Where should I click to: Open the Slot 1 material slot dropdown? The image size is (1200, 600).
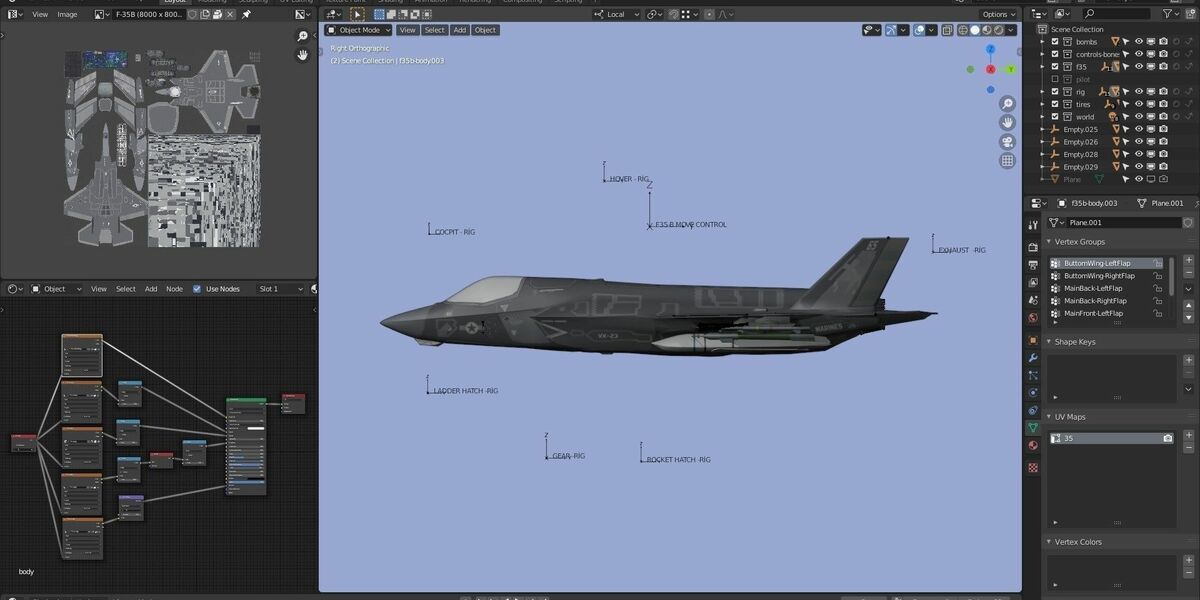280,289
